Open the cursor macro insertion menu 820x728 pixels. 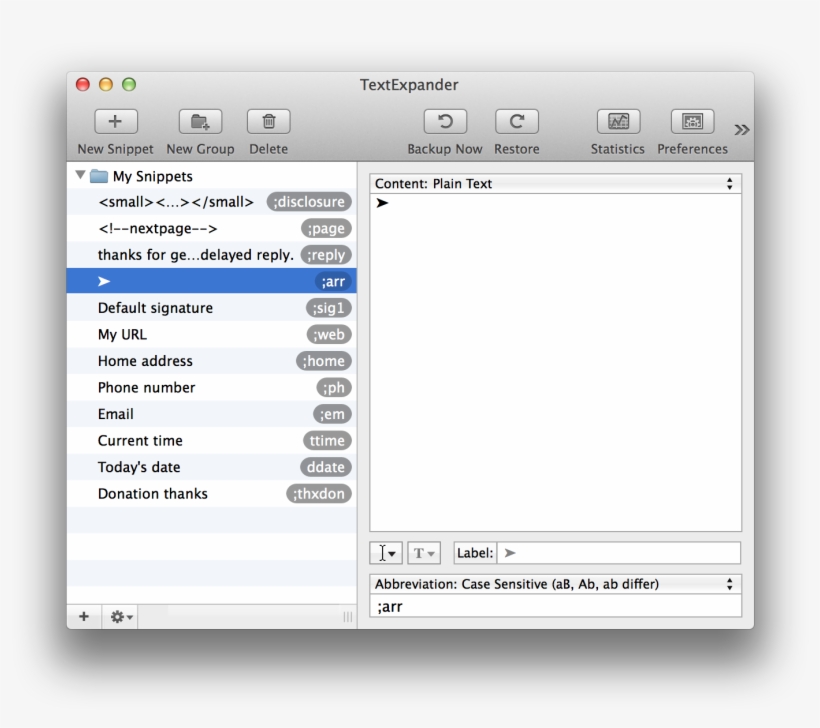pos(385,552)
